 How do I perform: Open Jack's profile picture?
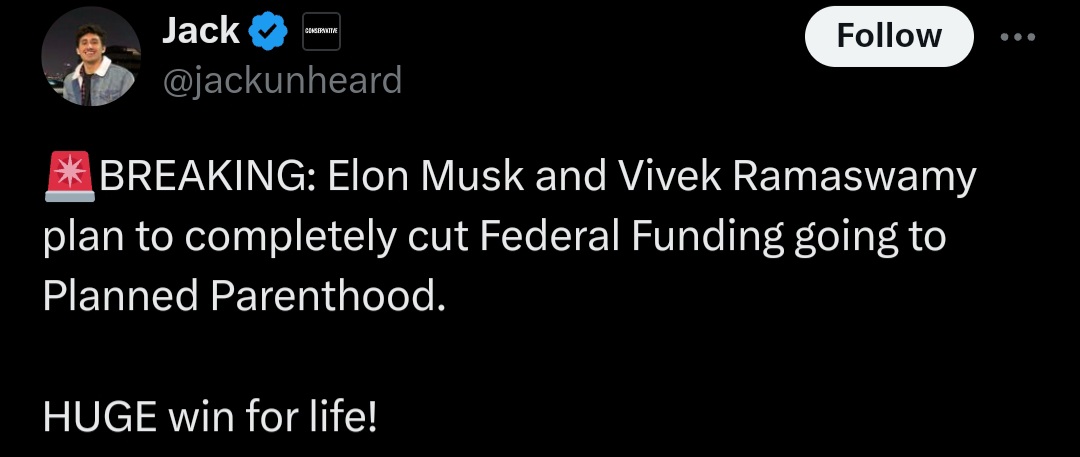[x=90, y=62]
